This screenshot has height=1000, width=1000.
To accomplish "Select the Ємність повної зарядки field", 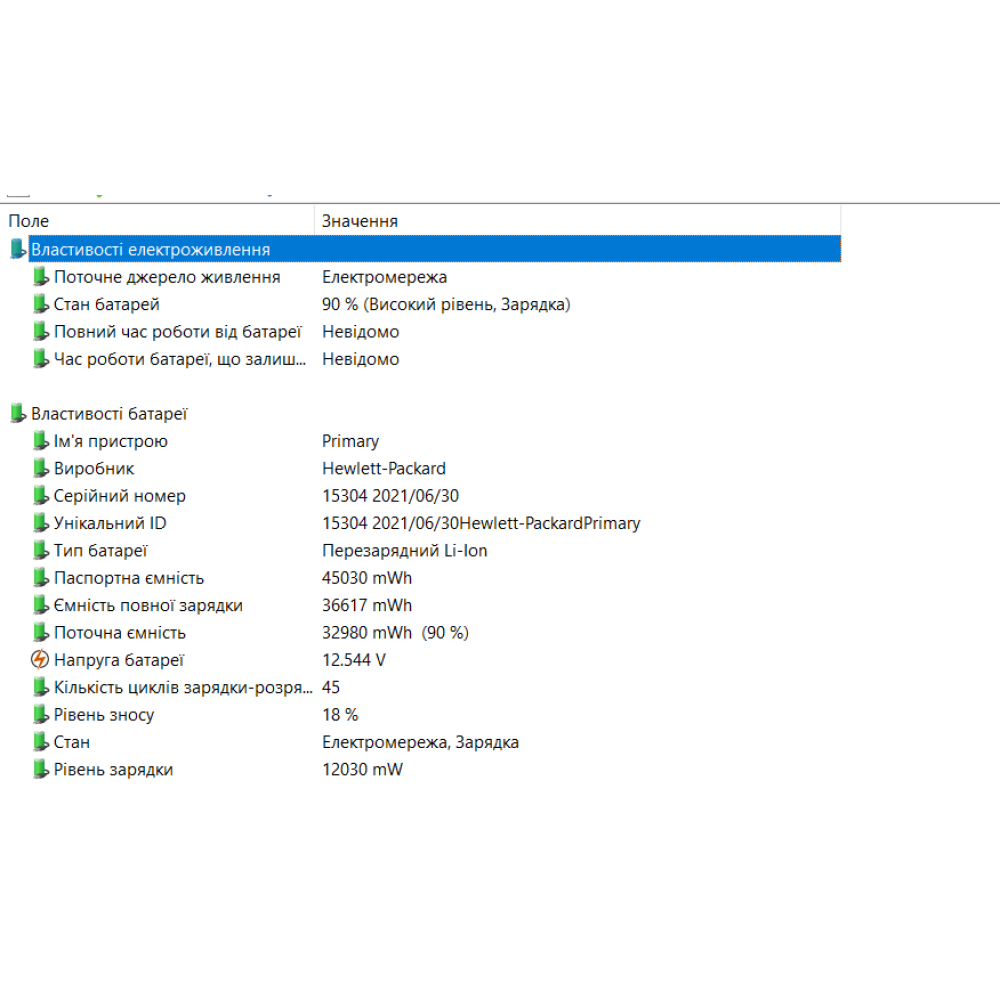I will tap(148, 605).
